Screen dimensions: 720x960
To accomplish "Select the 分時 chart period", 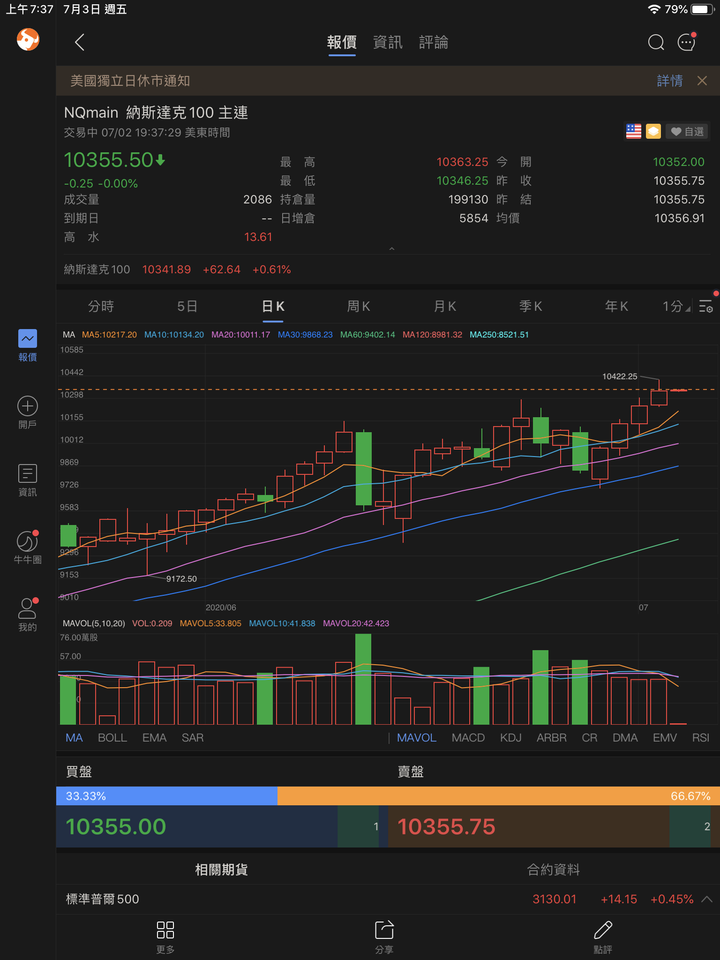I will tap(101, 306).
